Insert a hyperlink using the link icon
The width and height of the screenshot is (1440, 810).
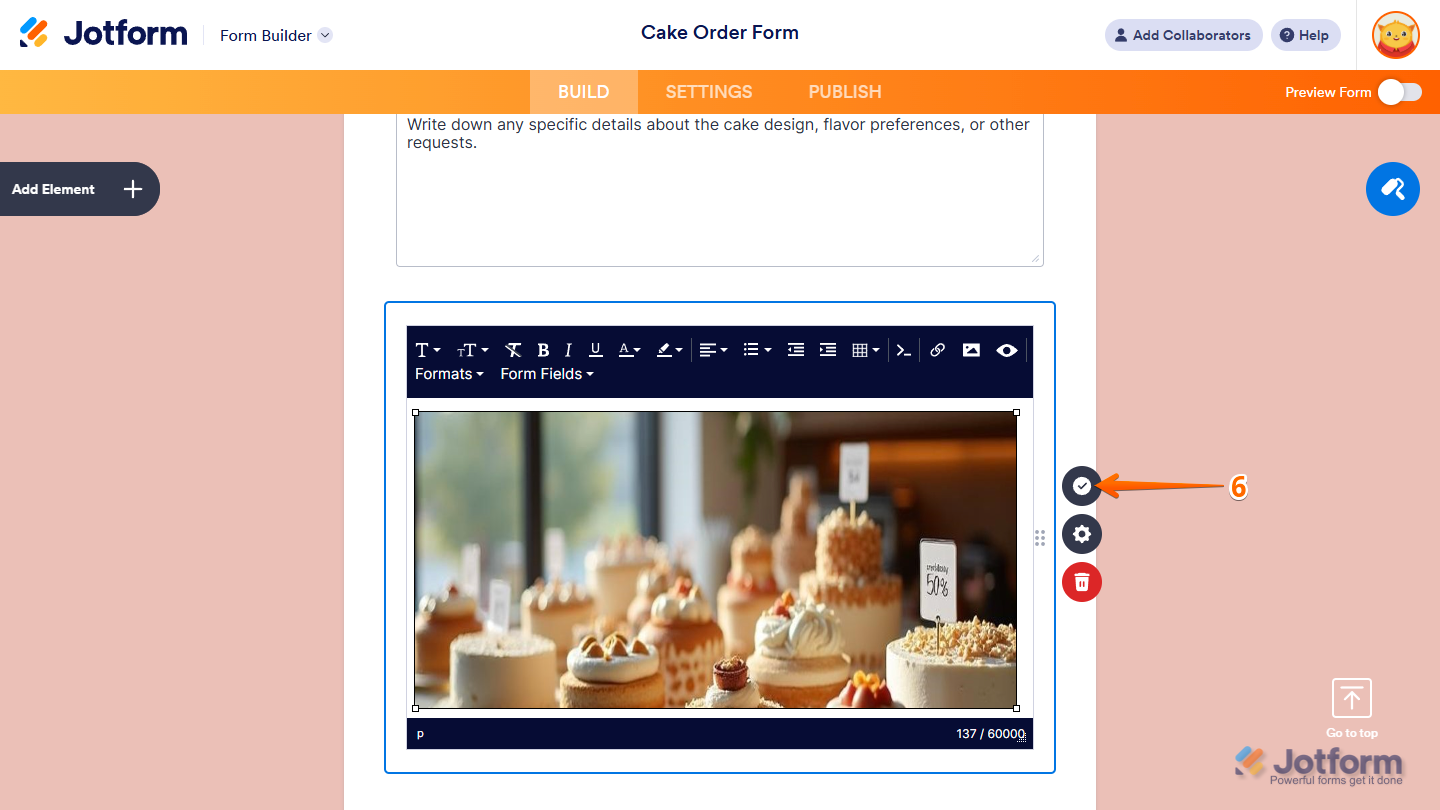coord(937,350)
